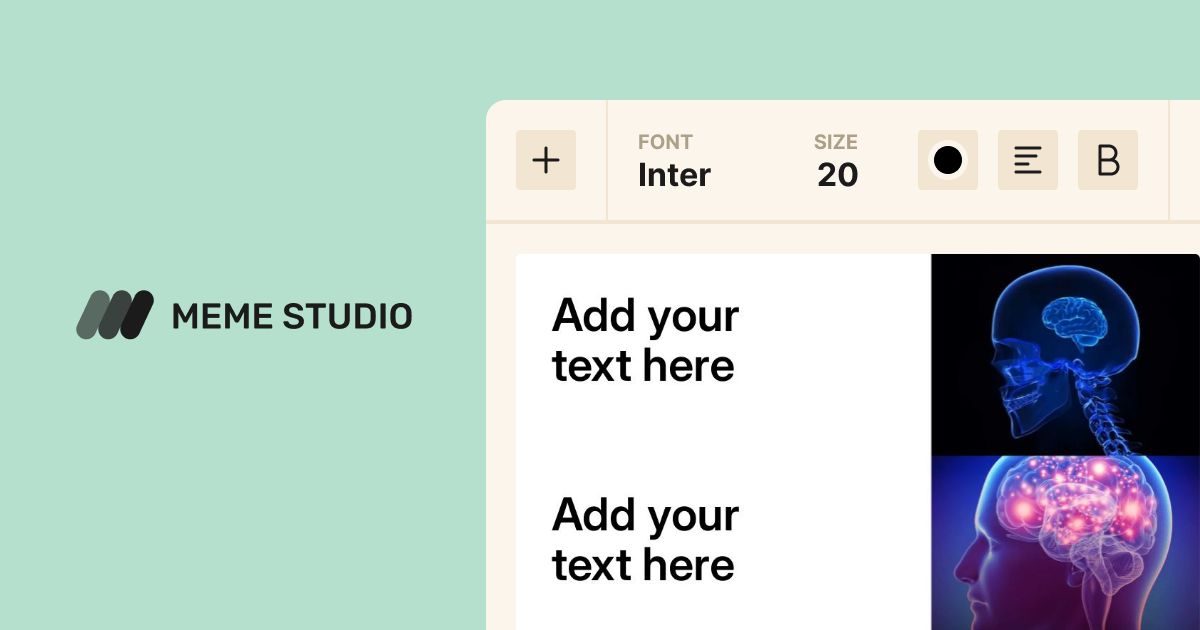The image size is (1200, 630).
Task: Click the SIZE label in toolbar
Action: click(835, 142)
